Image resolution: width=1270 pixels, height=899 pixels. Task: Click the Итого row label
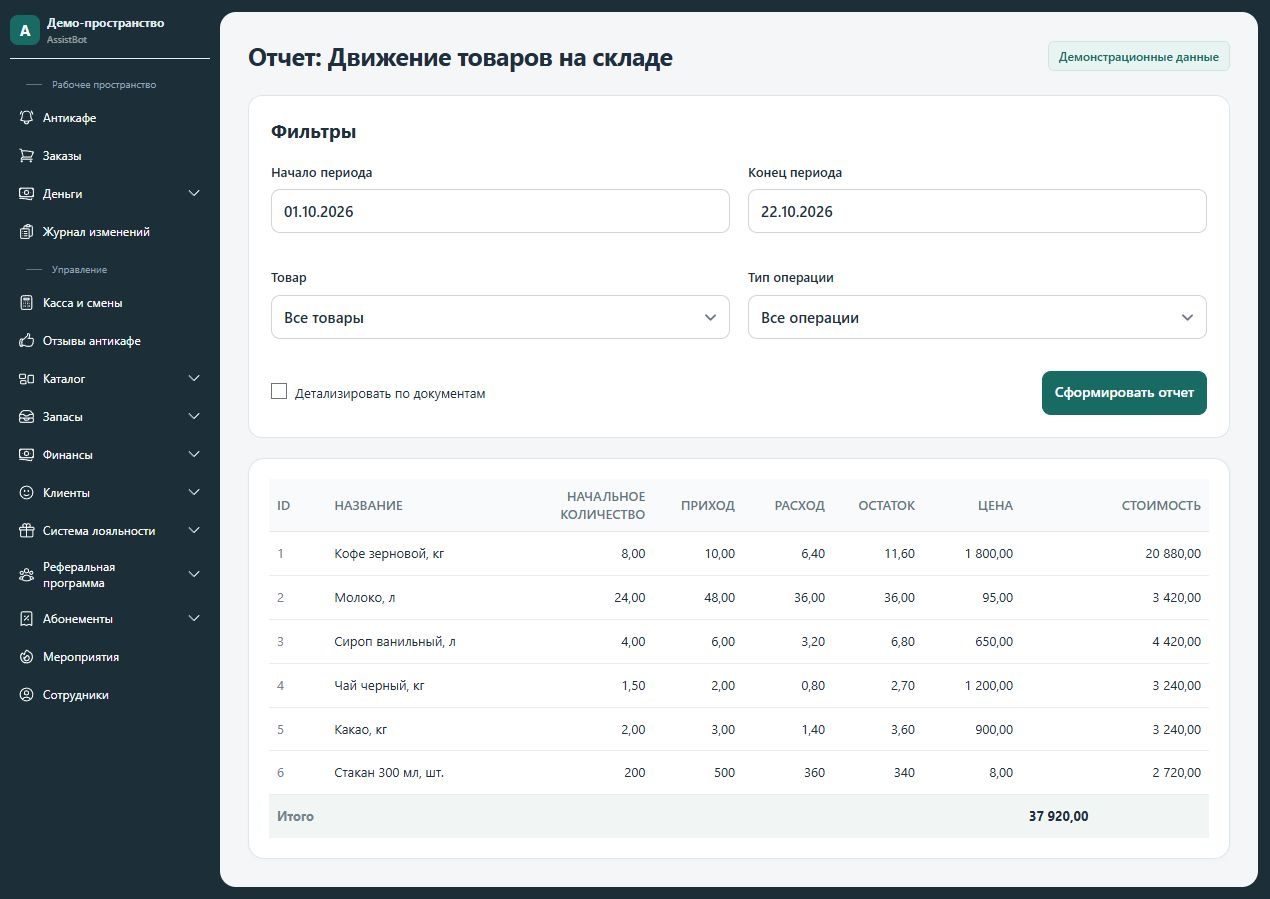click(295, 816)
